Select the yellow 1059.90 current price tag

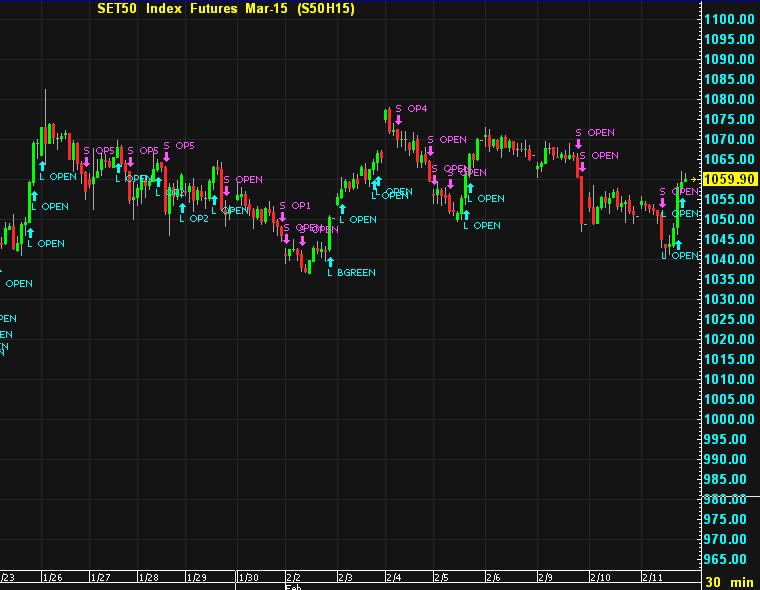pos(728,179)
